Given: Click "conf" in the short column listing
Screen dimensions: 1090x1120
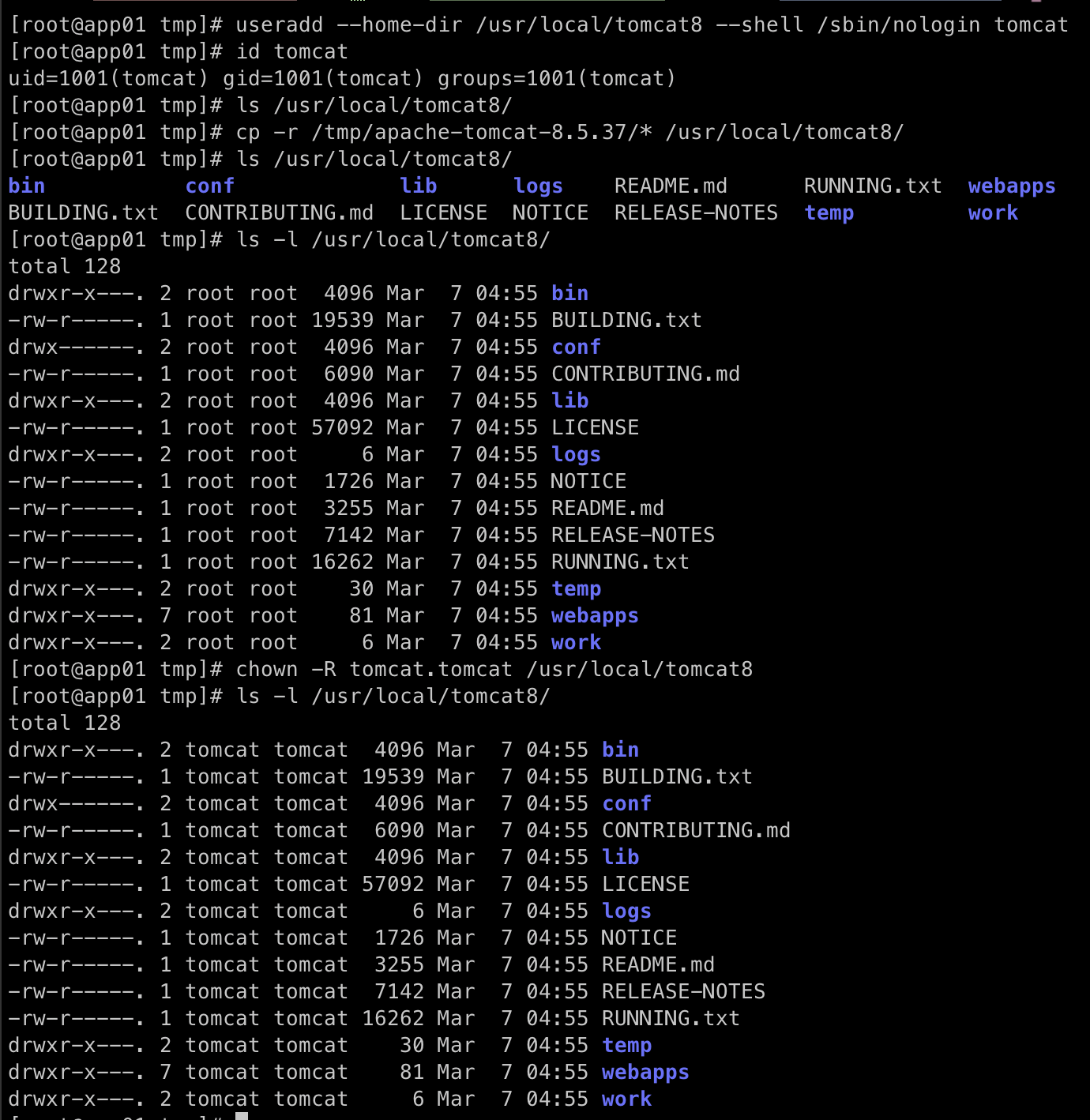Looking at the screenshot, I should (x=210, y=186).
